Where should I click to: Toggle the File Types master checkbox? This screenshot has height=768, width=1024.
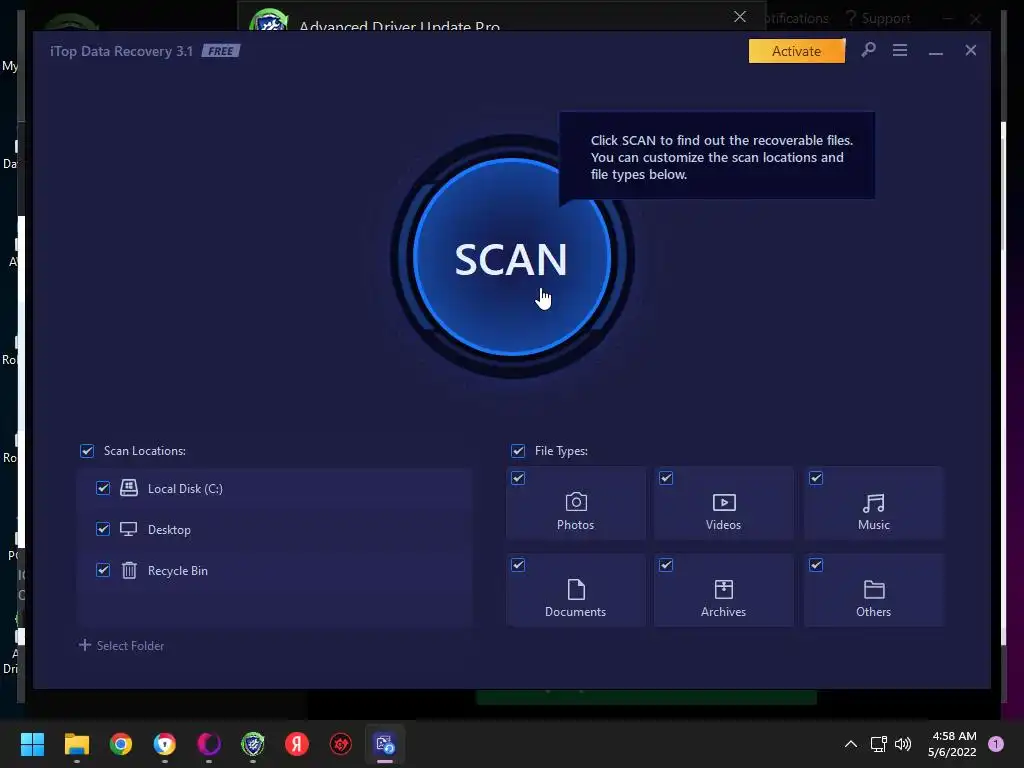click(x=518, y=451)
